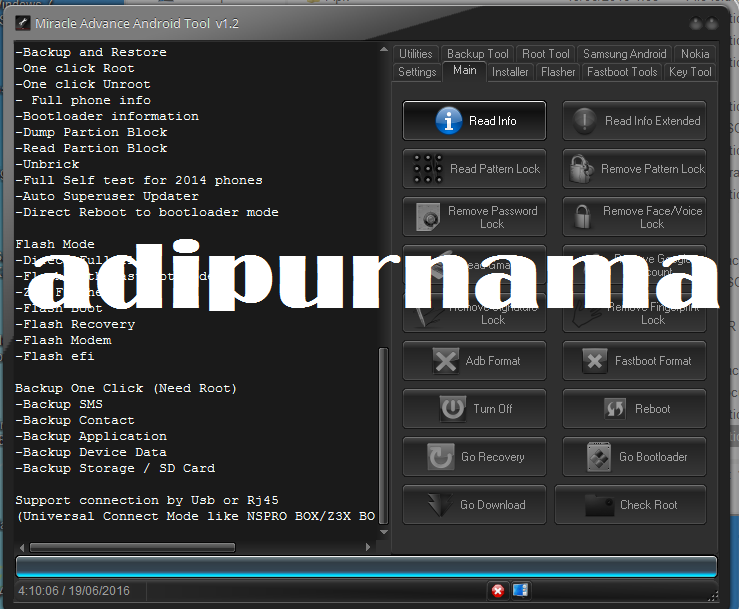Click the padlock icon on Remove Pattern Lock
Image resolution: width=739 pixels, height=609 pixels.
581,169
